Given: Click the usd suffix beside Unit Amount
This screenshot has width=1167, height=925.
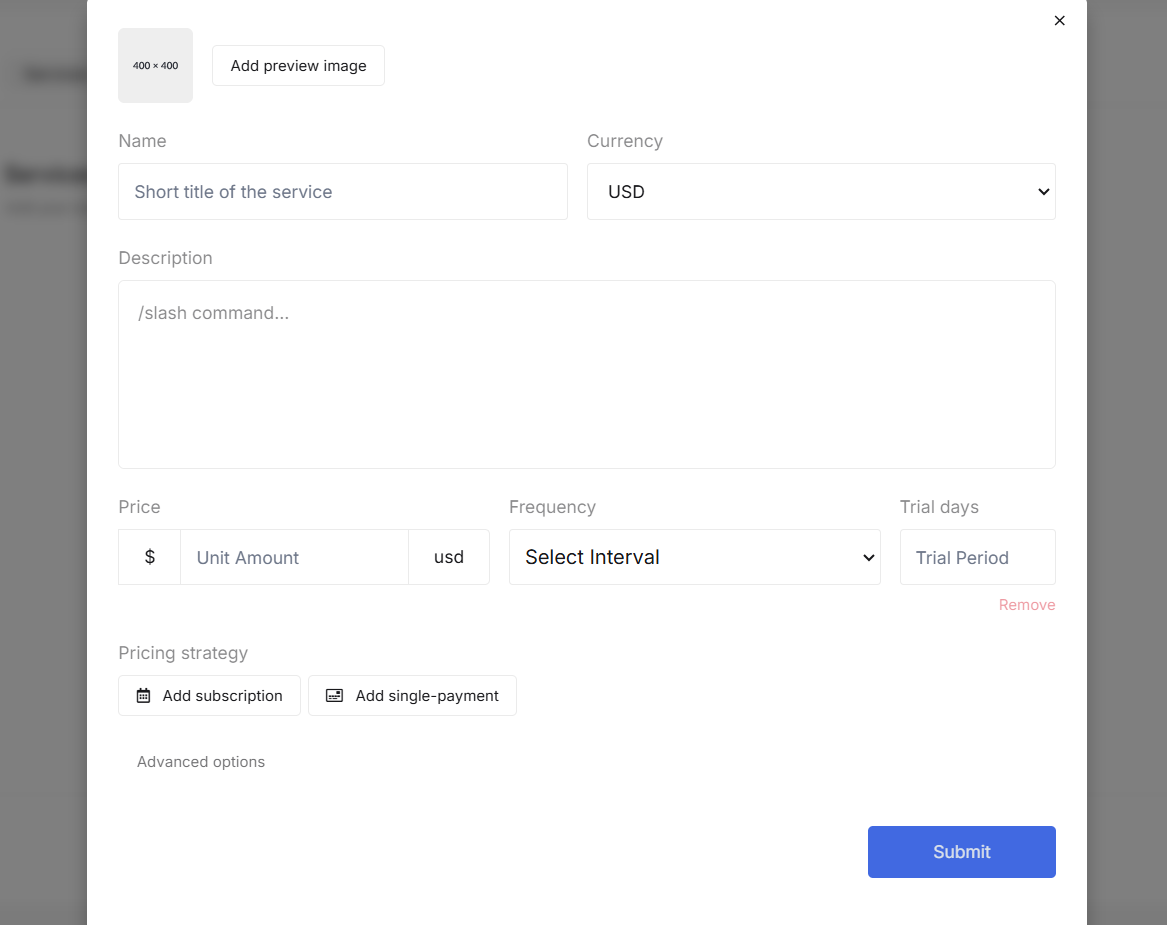Looking at the screenshot, I should (449, 557).
